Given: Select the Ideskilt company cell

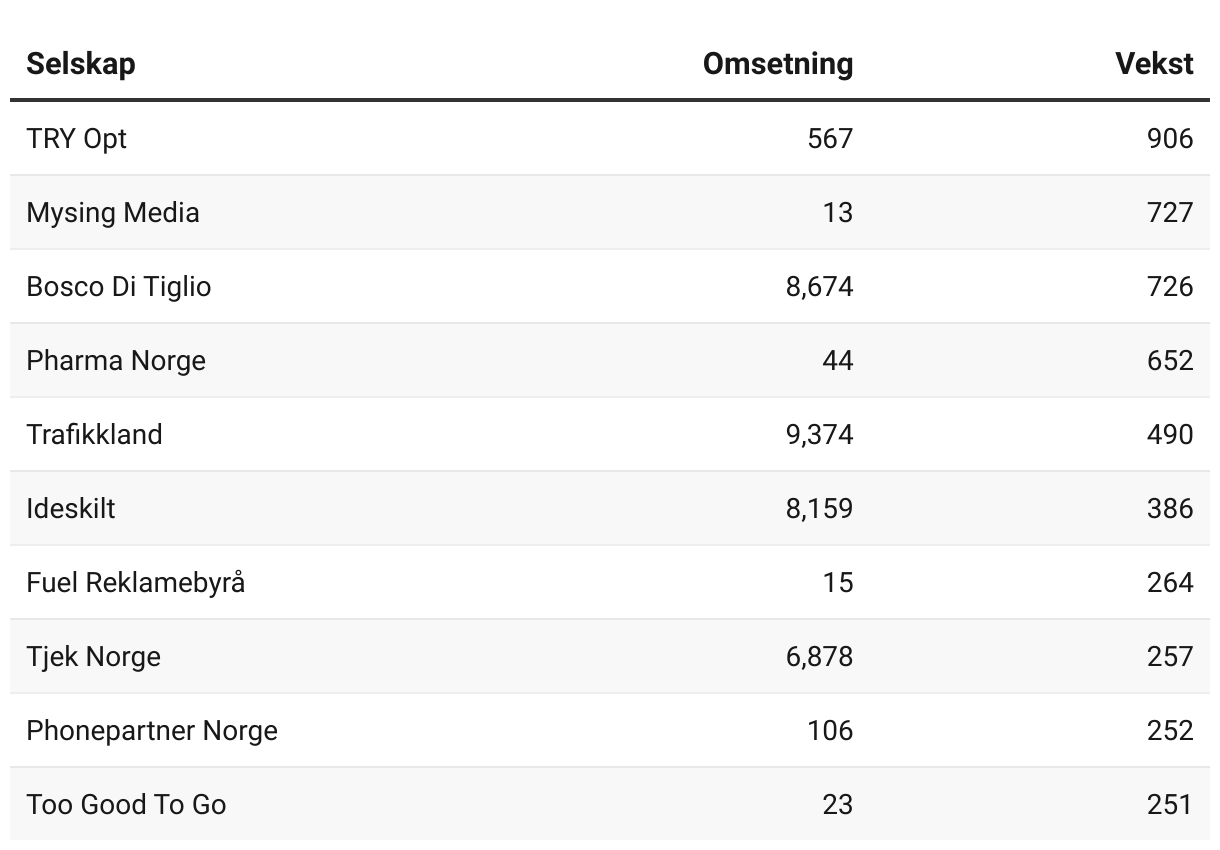Looking at the screenshot, I should tap(71, 508).
